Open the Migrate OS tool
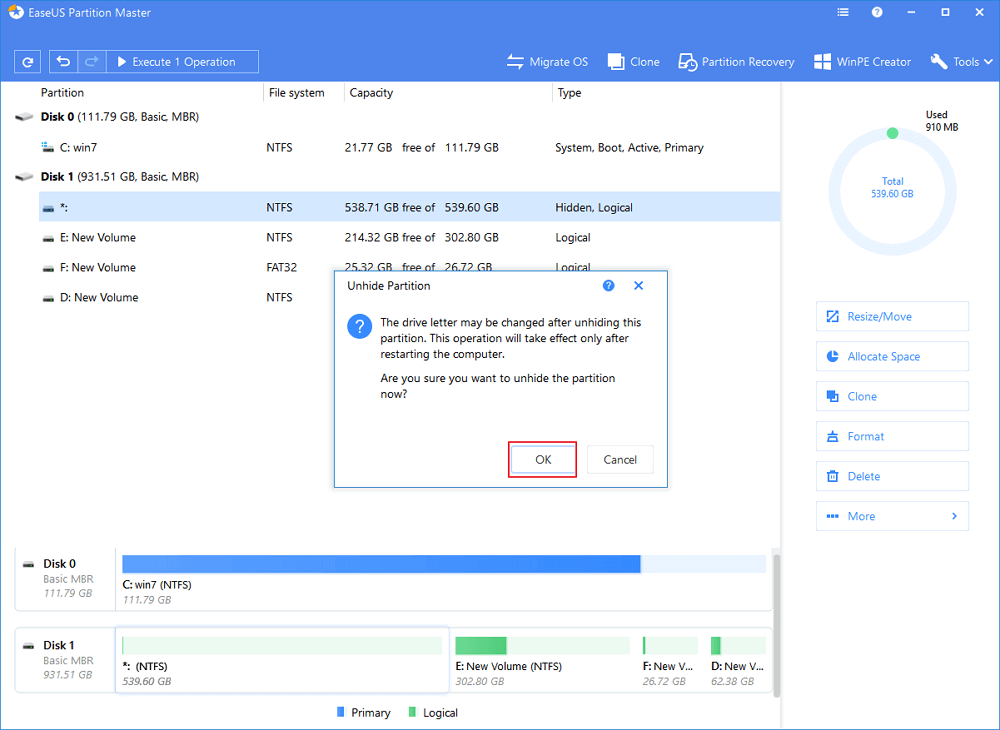Screen dimensions: 1000x730 point(547,62)
